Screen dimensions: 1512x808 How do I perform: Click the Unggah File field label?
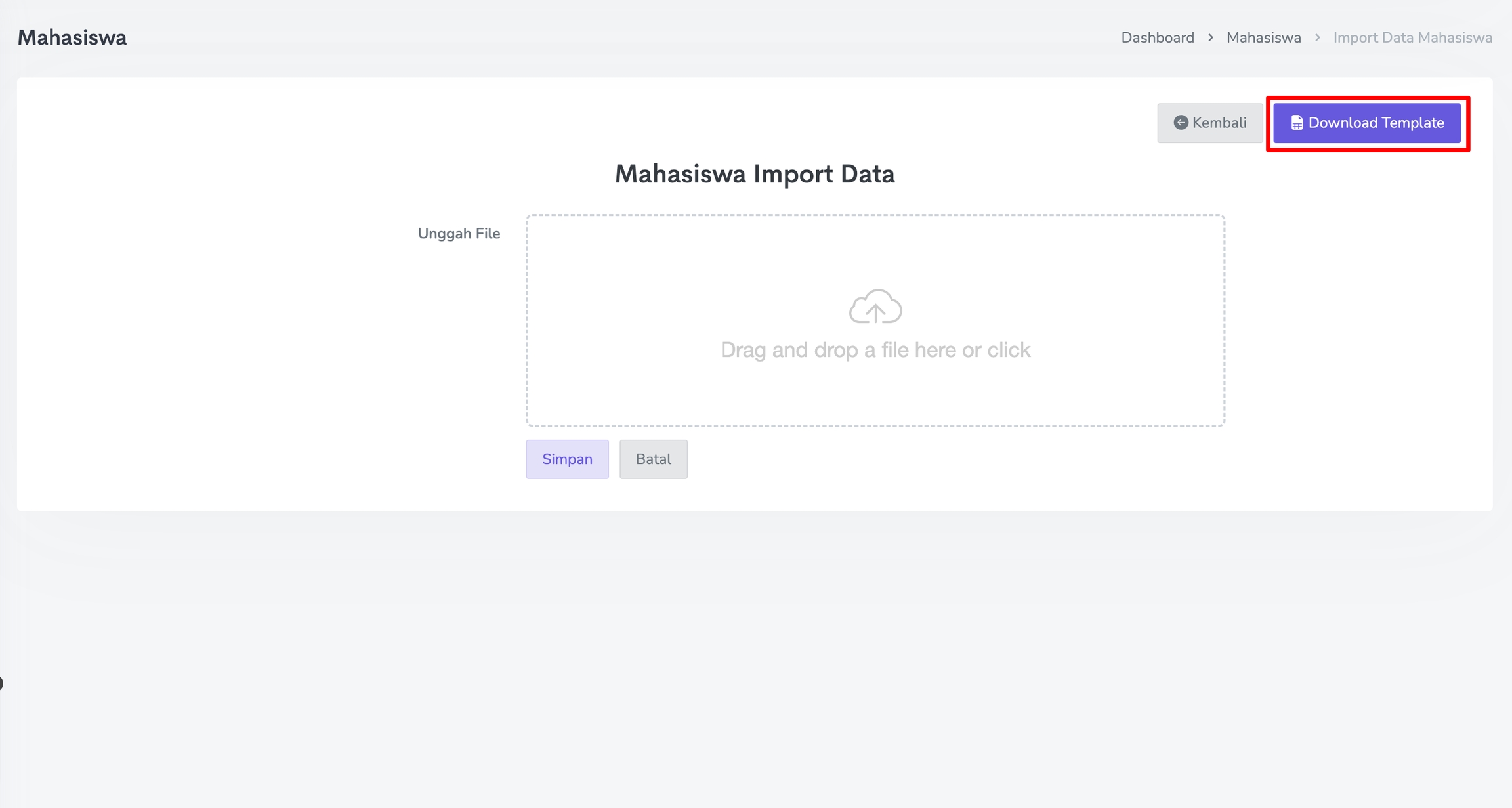(x=459, y=234)
